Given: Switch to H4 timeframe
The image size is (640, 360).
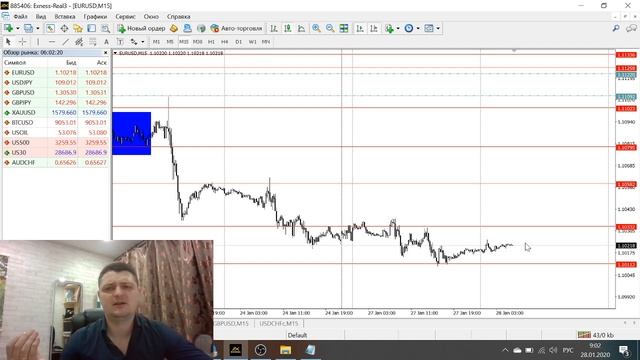Looking at the screenshot, I should click(224, 42).
